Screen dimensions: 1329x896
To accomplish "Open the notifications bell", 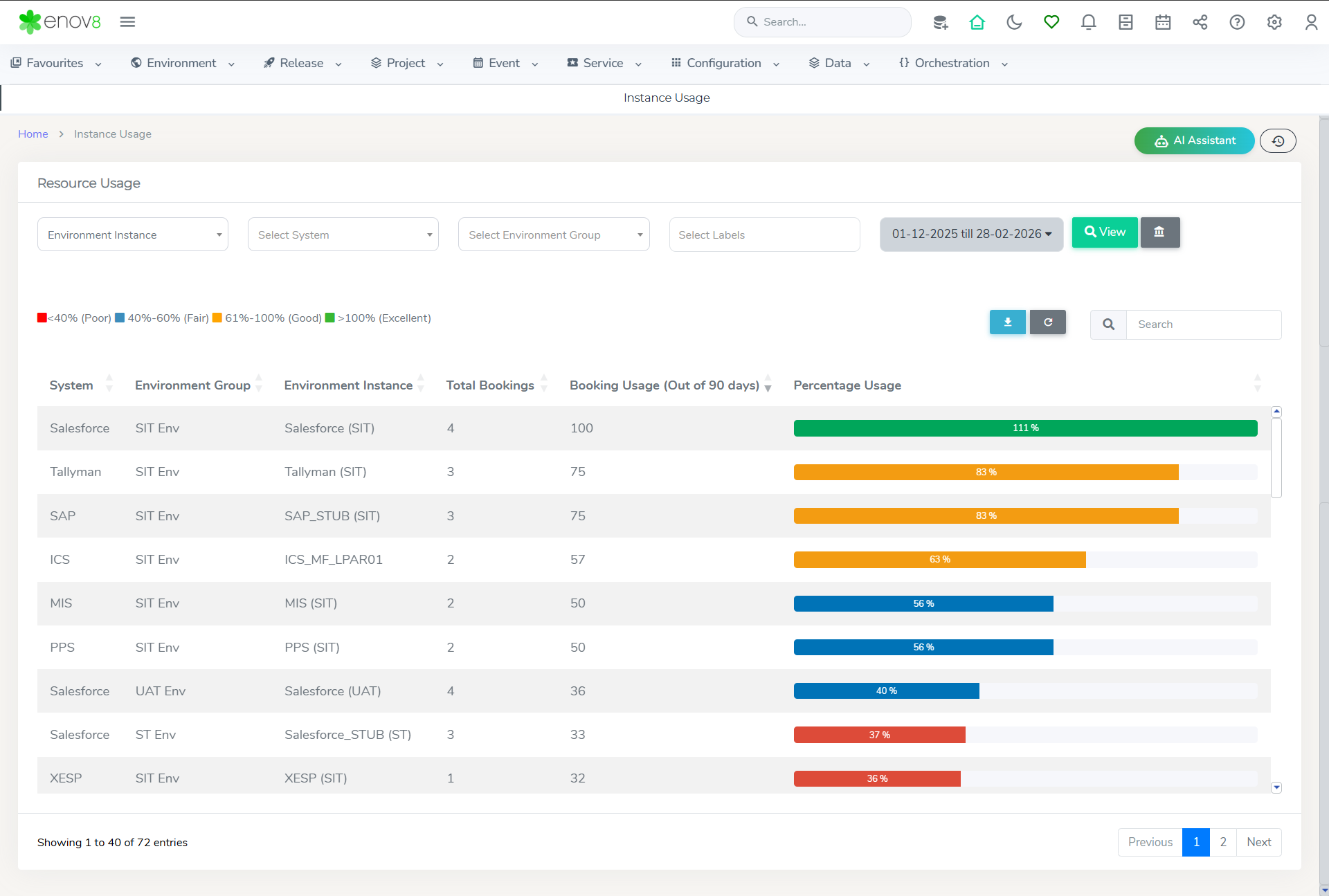I will [x=1088, y=22].
